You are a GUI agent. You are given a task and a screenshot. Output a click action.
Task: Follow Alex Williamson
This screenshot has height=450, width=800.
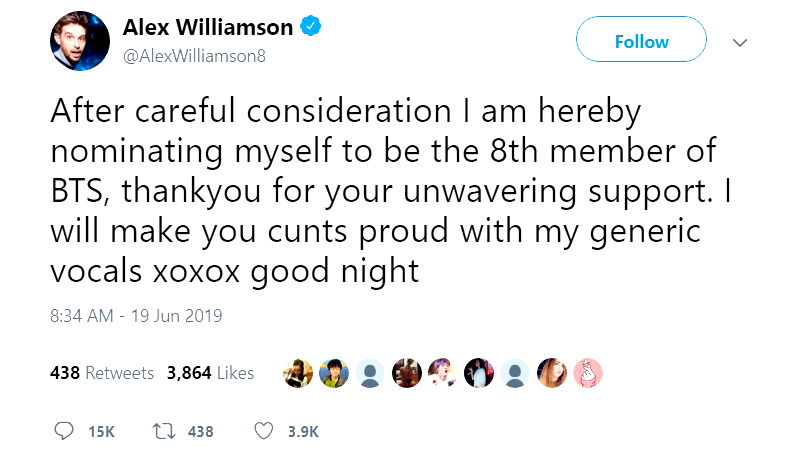click(x=641, y=42)
